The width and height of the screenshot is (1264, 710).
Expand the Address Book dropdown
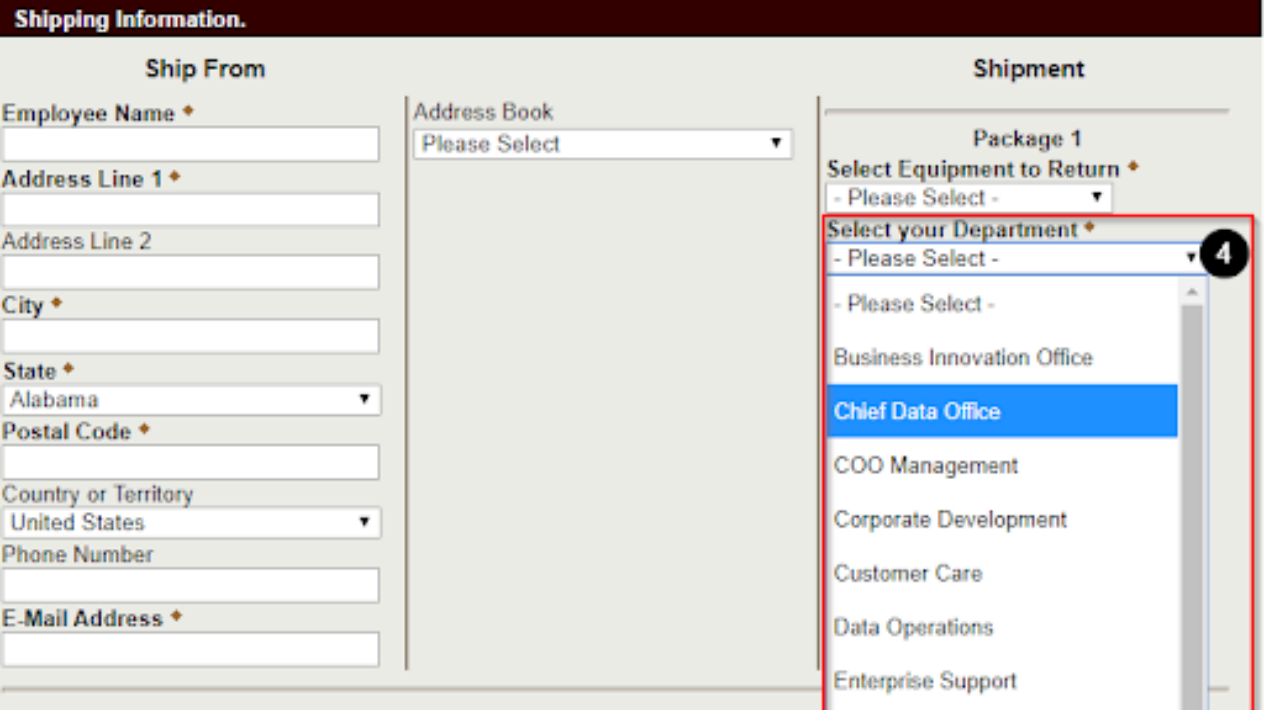602,144
